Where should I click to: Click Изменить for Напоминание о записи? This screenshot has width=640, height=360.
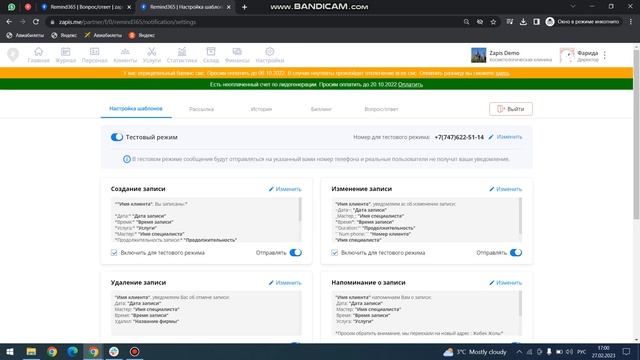pyautogui.click(x=506, y=282)
